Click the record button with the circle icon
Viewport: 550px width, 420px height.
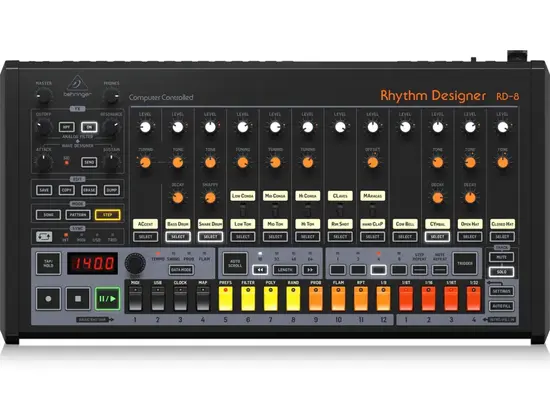48,299
